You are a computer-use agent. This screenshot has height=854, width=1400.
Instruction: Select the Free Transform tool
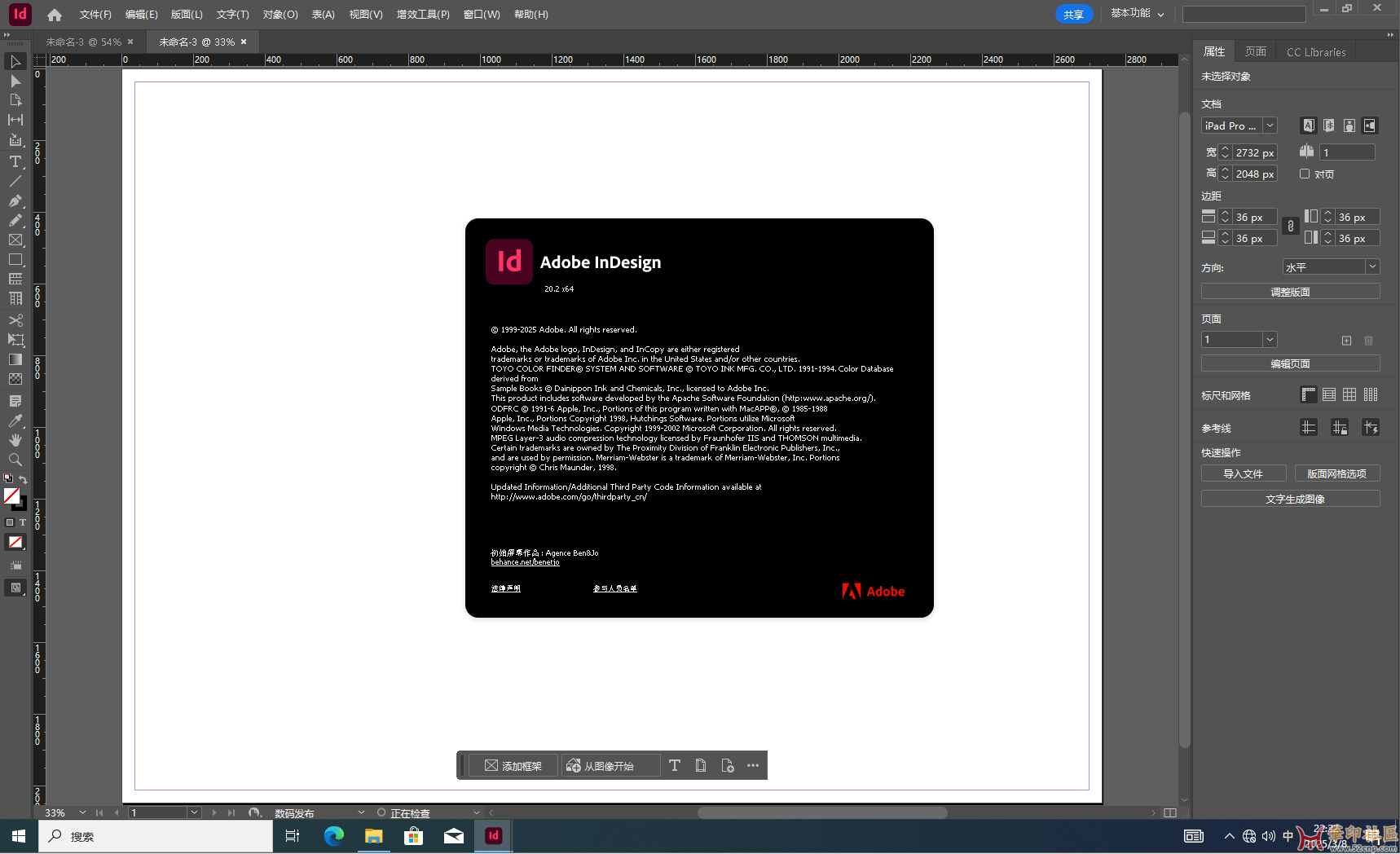pos(15,340)
